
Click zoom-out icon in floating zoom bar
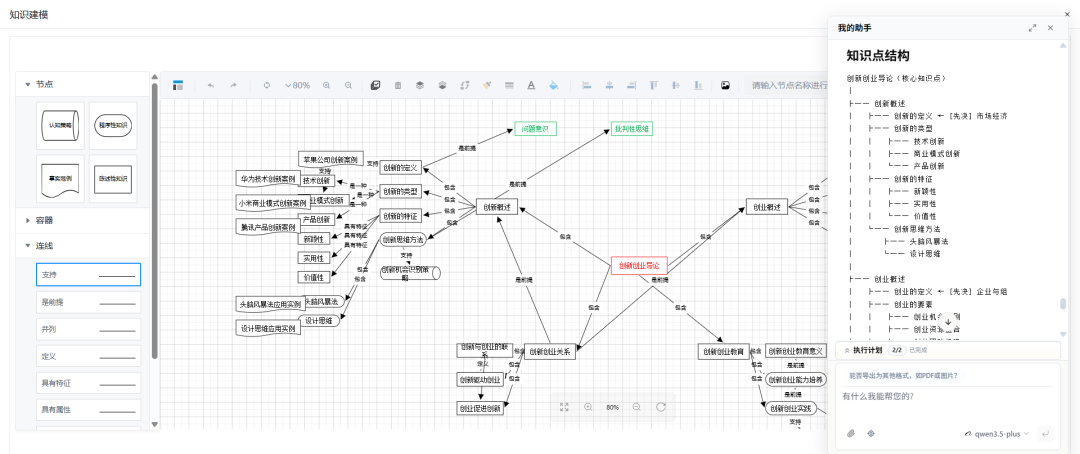(636, 407)
